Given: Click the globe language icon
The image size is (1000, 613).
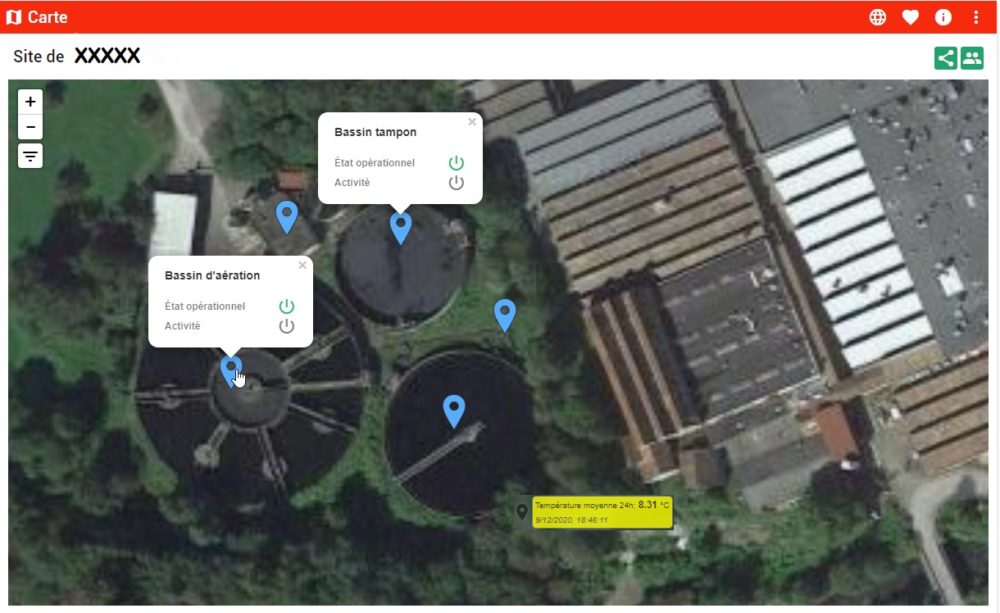Looking at the screenshot, I should (x=878, y=17).
